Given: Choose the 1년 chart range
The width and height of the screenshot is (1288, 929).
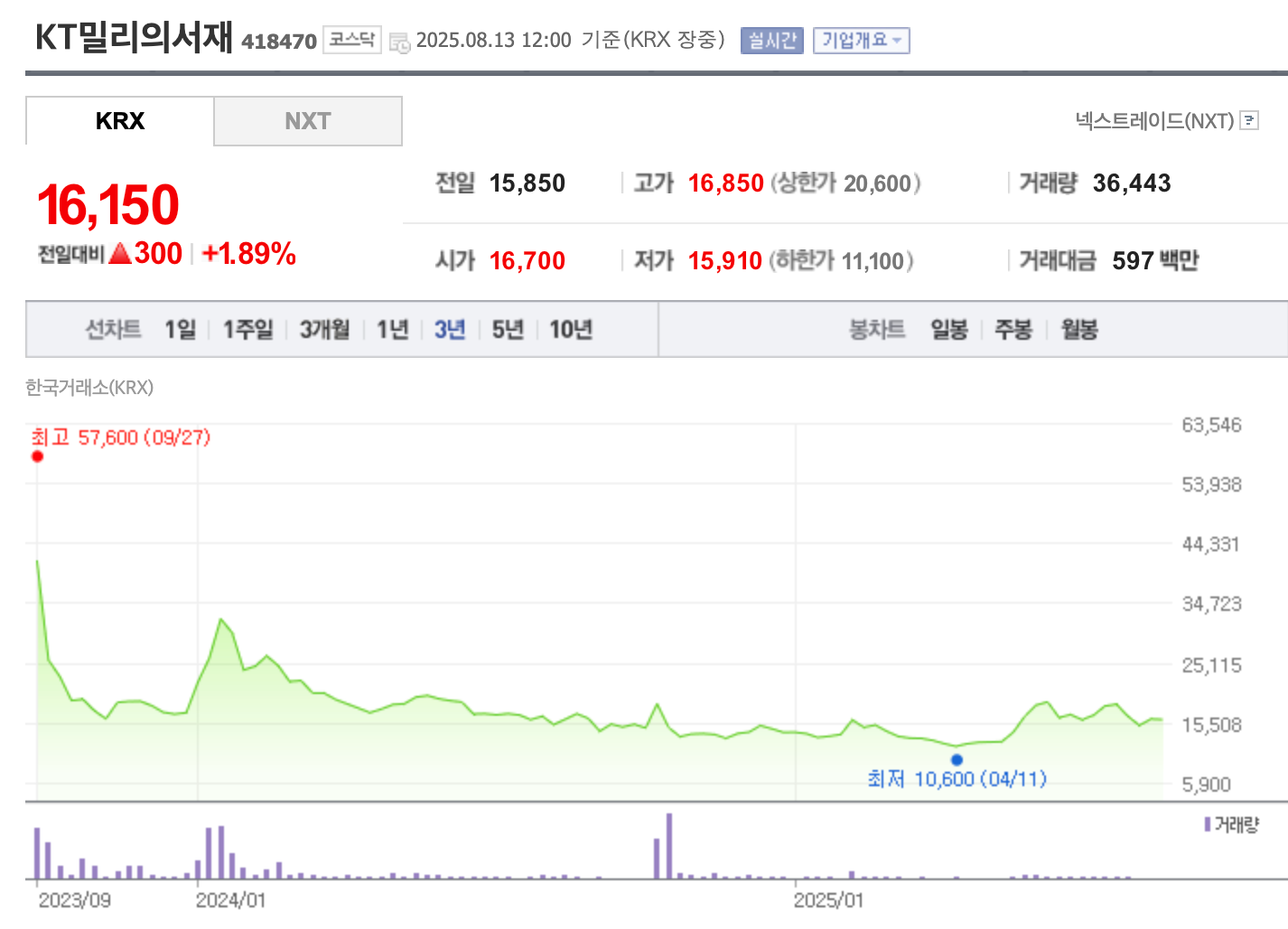Looking at the screenshot, I should click(x=393, y=330).
